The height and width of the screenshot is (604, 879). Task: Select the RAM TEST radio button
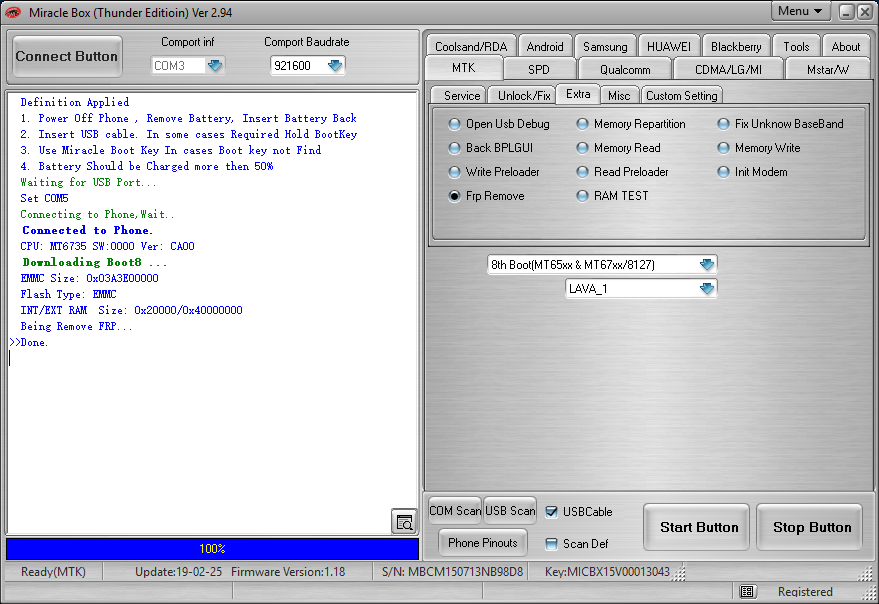pyautogui.click(x=613, y=196)
